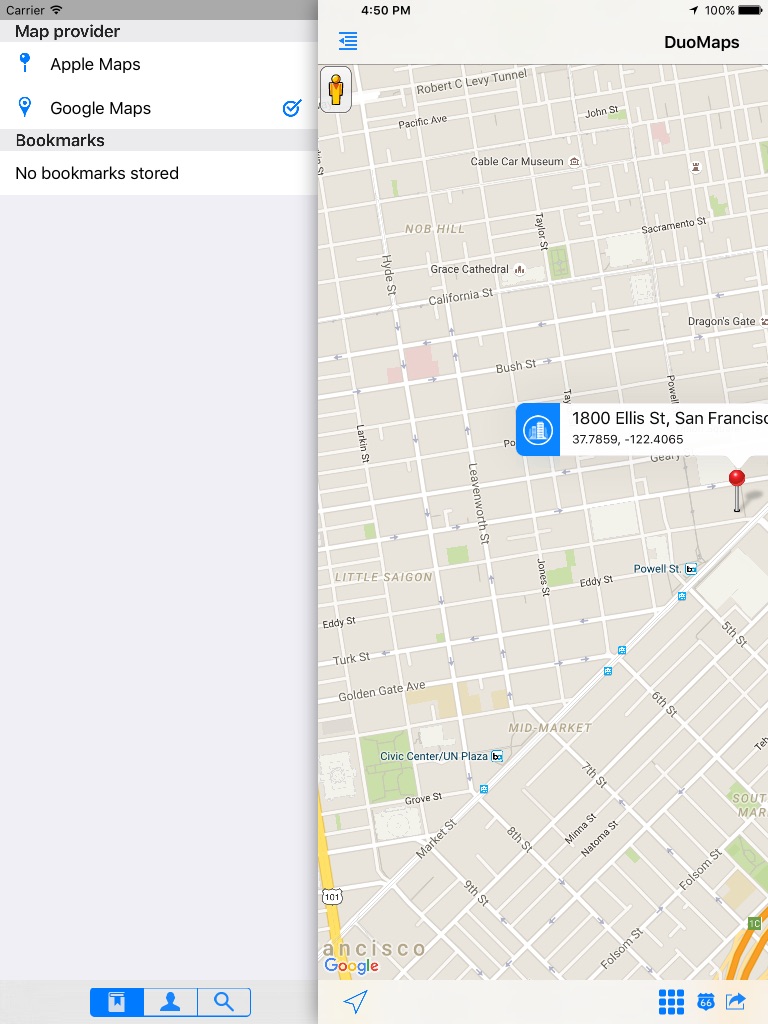
Task: Collapse the sidebar using the menu icon
Action: [348, 41]
